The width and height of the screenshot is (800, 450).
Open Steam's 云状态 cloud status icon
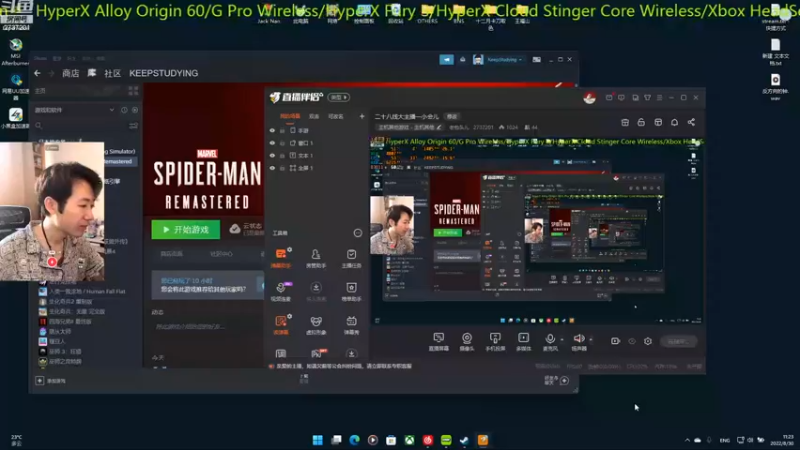(x=235, y=229)
